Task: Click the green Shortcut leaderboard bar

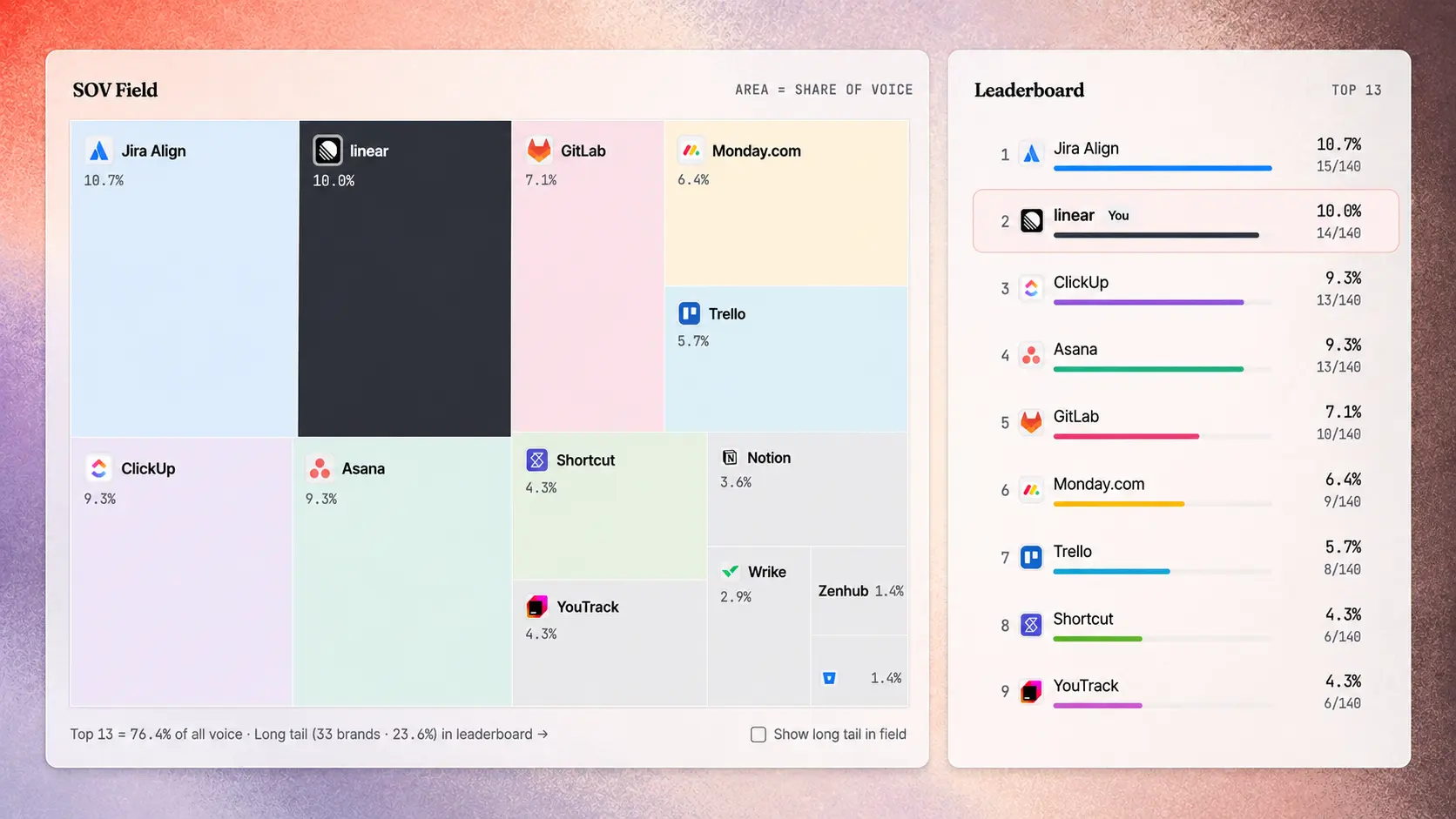Action: pyautogui.click(x=1097, y=639)
